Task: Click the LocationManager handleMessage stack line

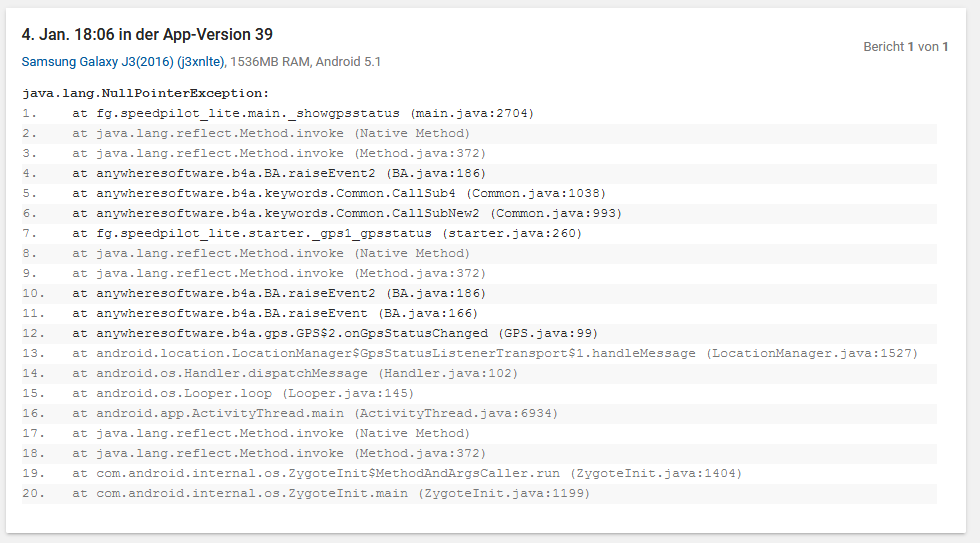Action: pyautogui.click(x=495, y=353)
